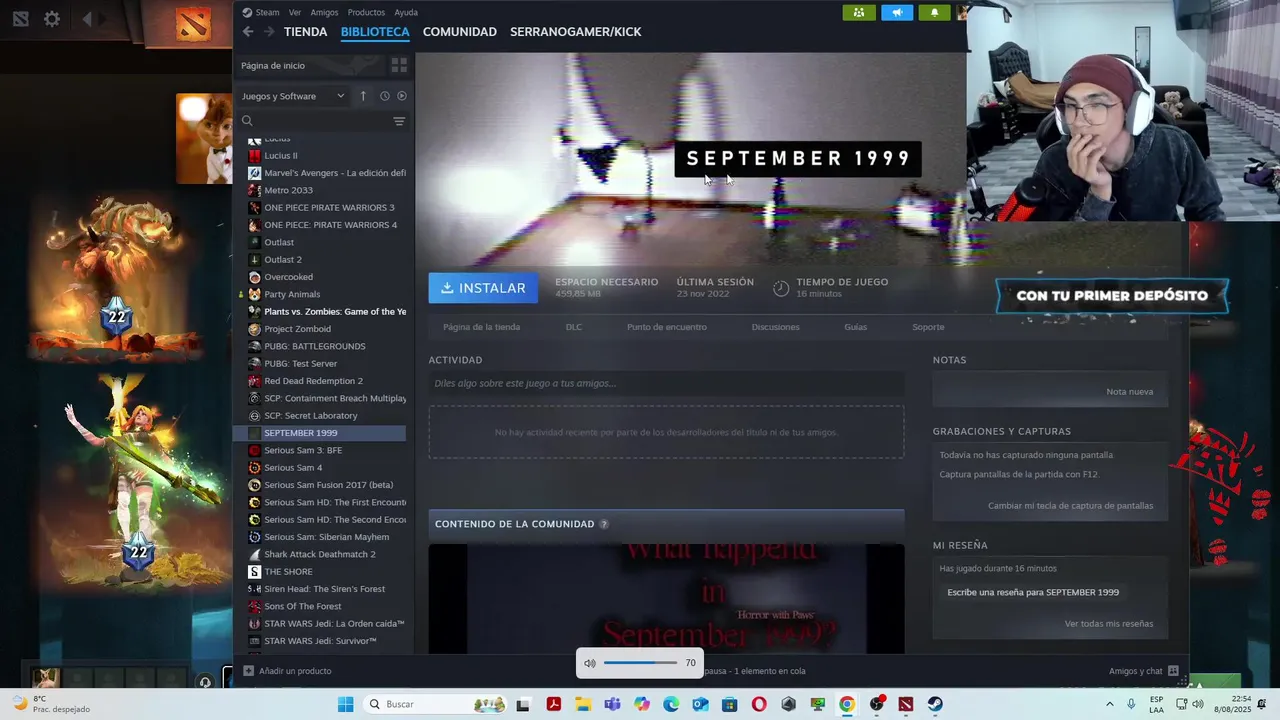This screenshot has height=720, width=1280.
Task: Open the BIBLIOTECA tab
Action: pyautogui.click(x=375, y=32)
